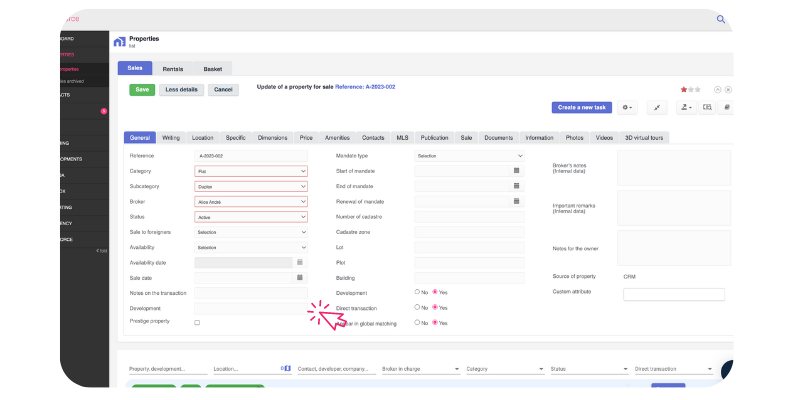Click the green Save button

pyautogui.click(x=142, y=90)
